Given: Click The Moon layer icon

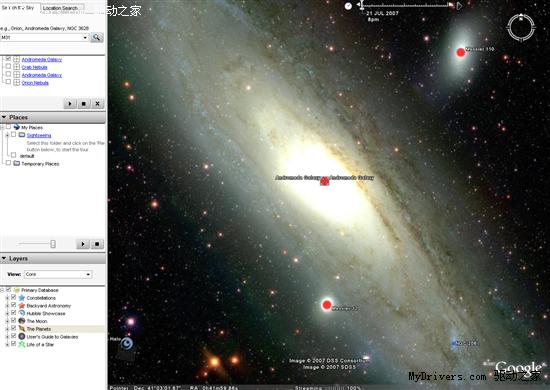Looking at the screenshot, I should 22,321.
